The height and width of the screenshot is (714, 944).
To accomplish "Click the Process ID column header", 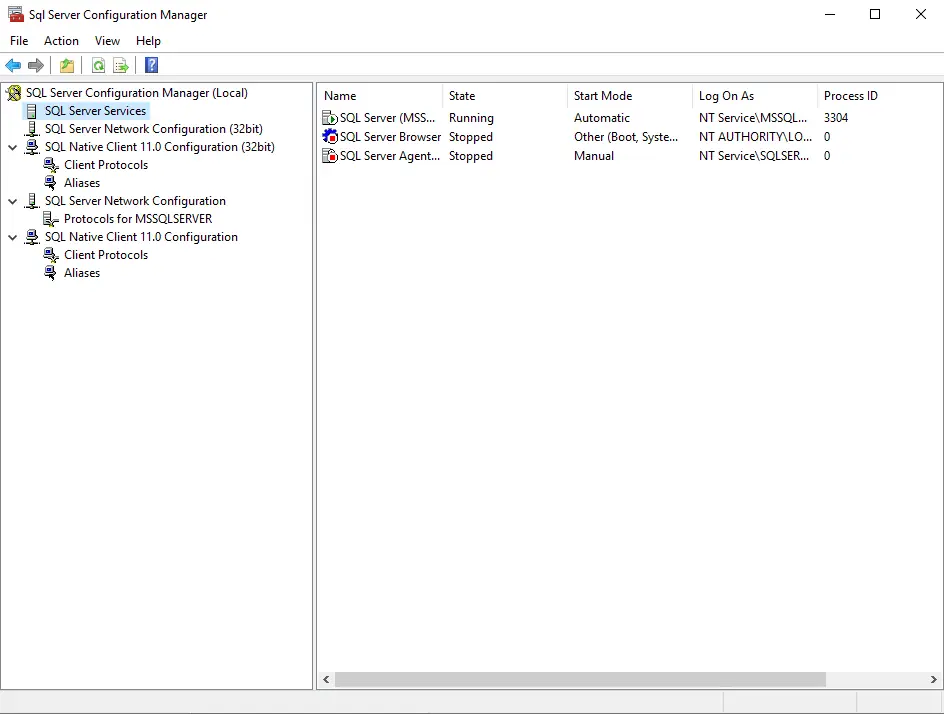I will 880,96.
